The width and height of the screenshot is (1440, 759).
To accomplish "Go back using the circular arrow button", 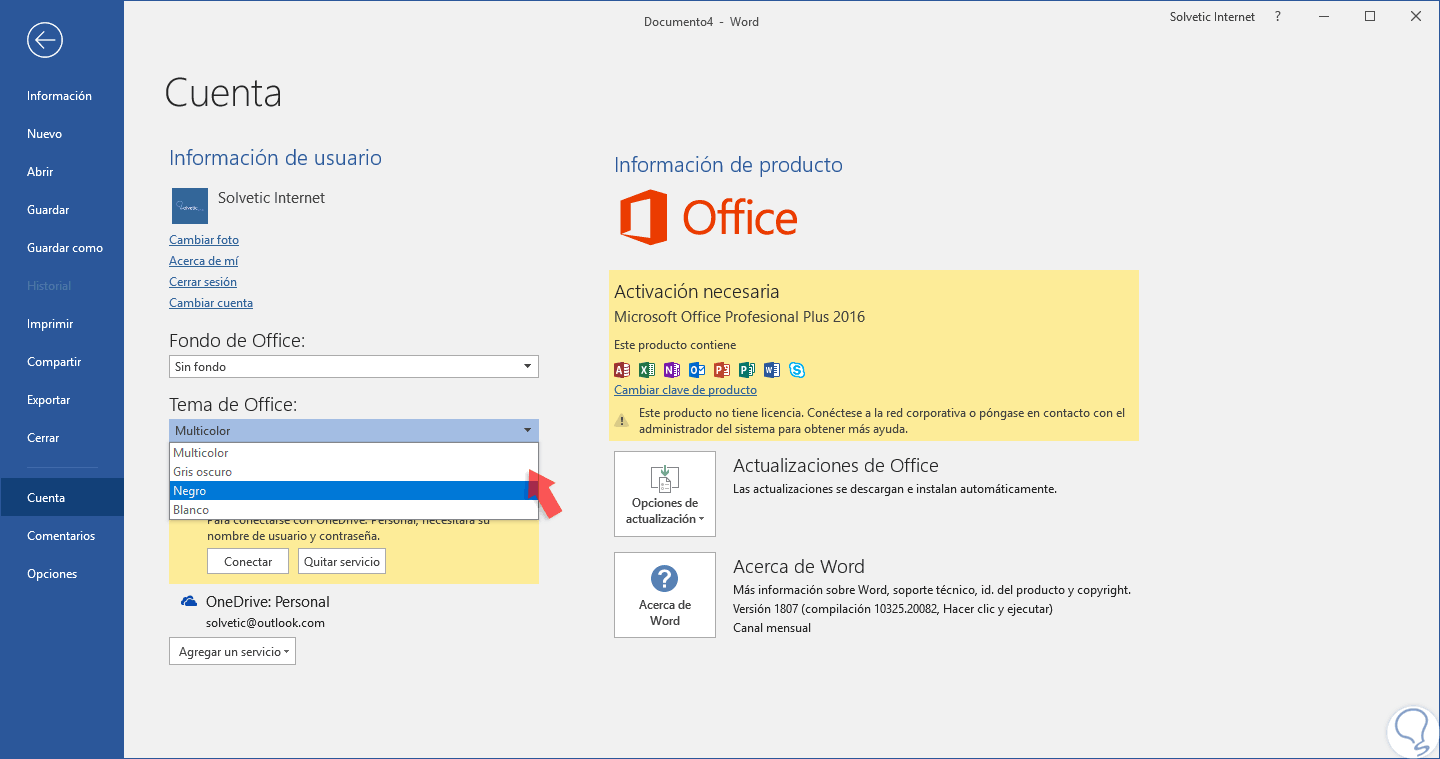I will (x=45, y=40).
